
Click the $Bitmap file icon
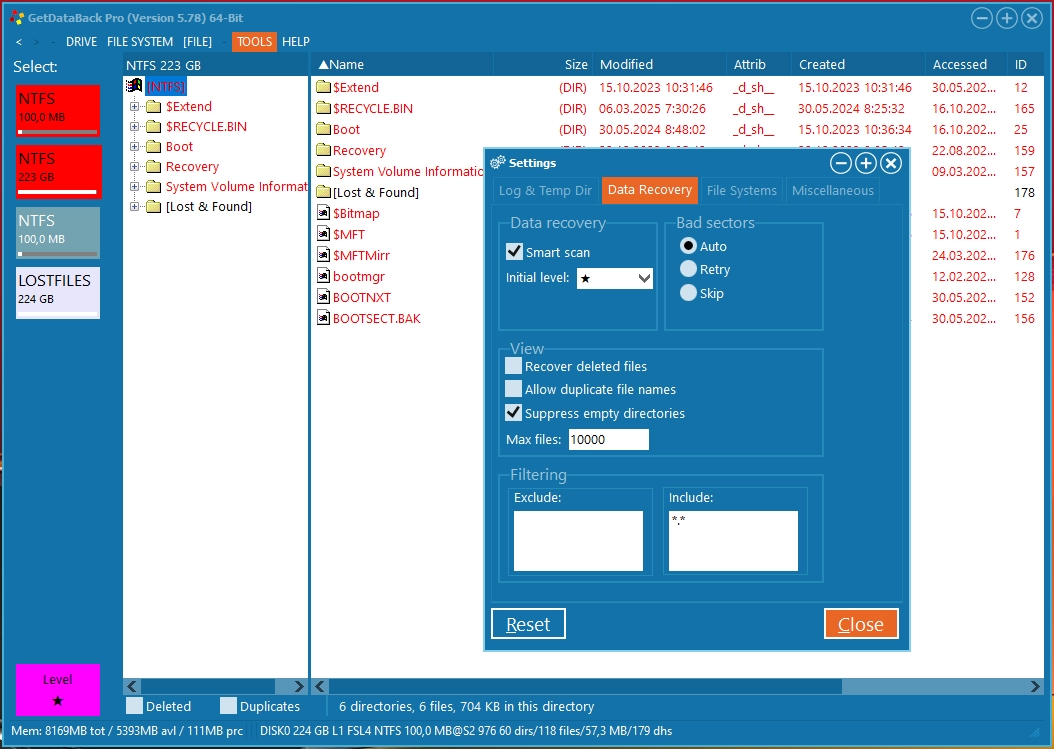tap(323, 213)
